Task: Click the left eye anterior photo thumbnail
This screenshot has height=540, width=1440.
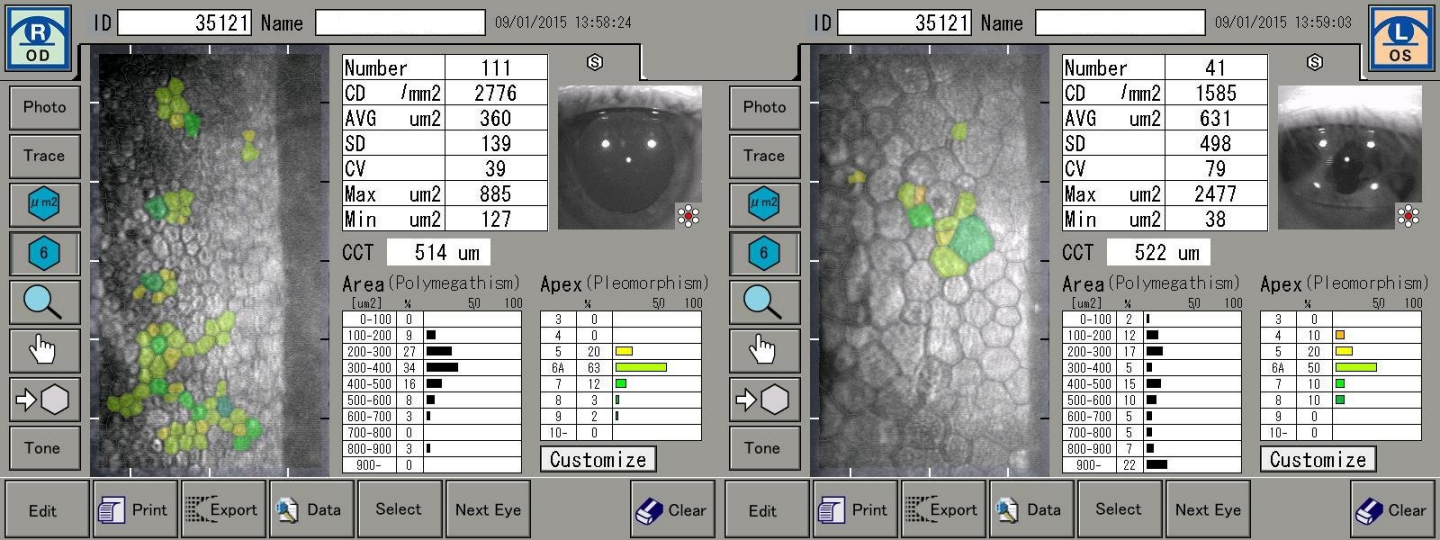Action: pyautogui.click(x=1349, y=157)
